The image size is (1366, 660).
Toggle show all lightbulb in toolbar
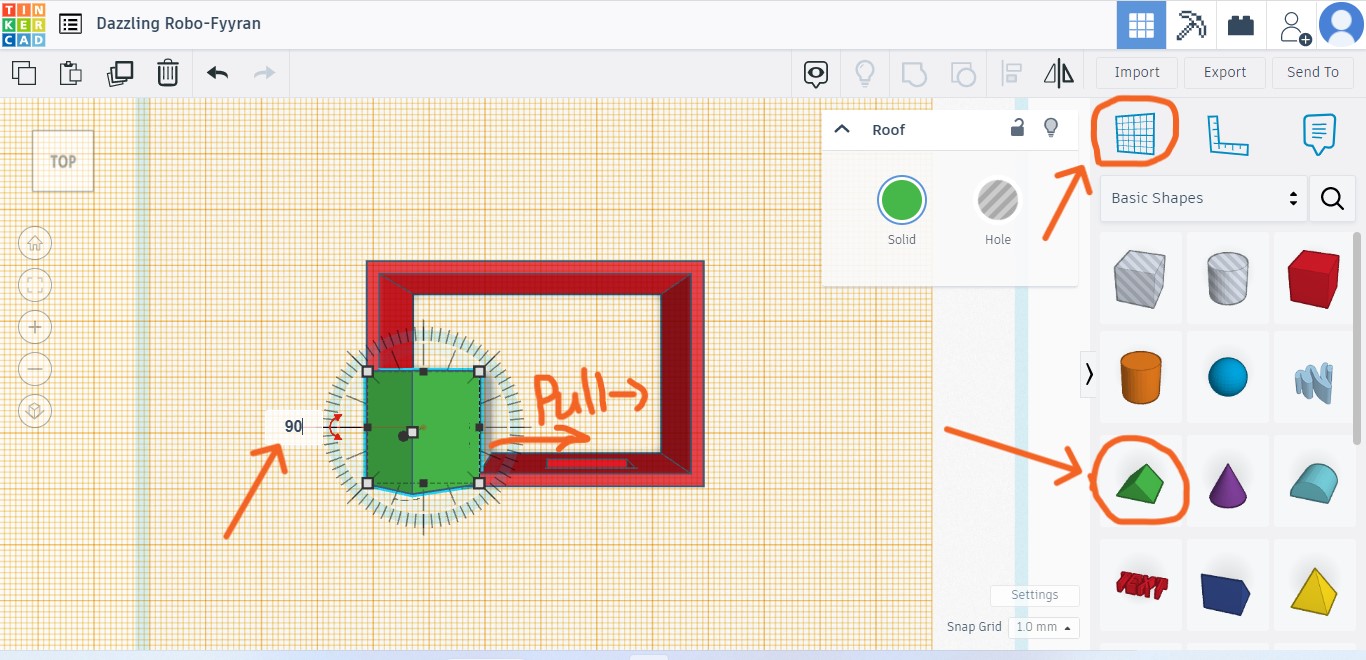coord(865,73)
